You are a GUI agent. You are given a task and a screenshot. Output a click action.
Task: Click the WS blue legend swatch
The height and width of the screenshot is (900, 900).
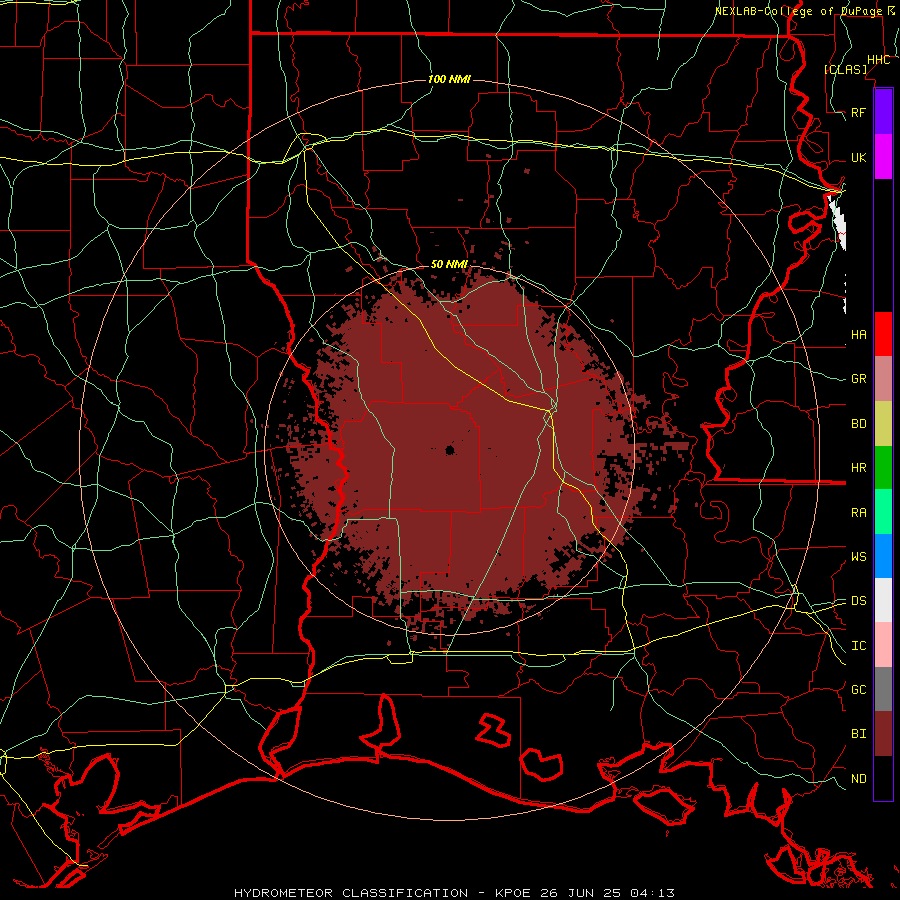click(883, 556)
